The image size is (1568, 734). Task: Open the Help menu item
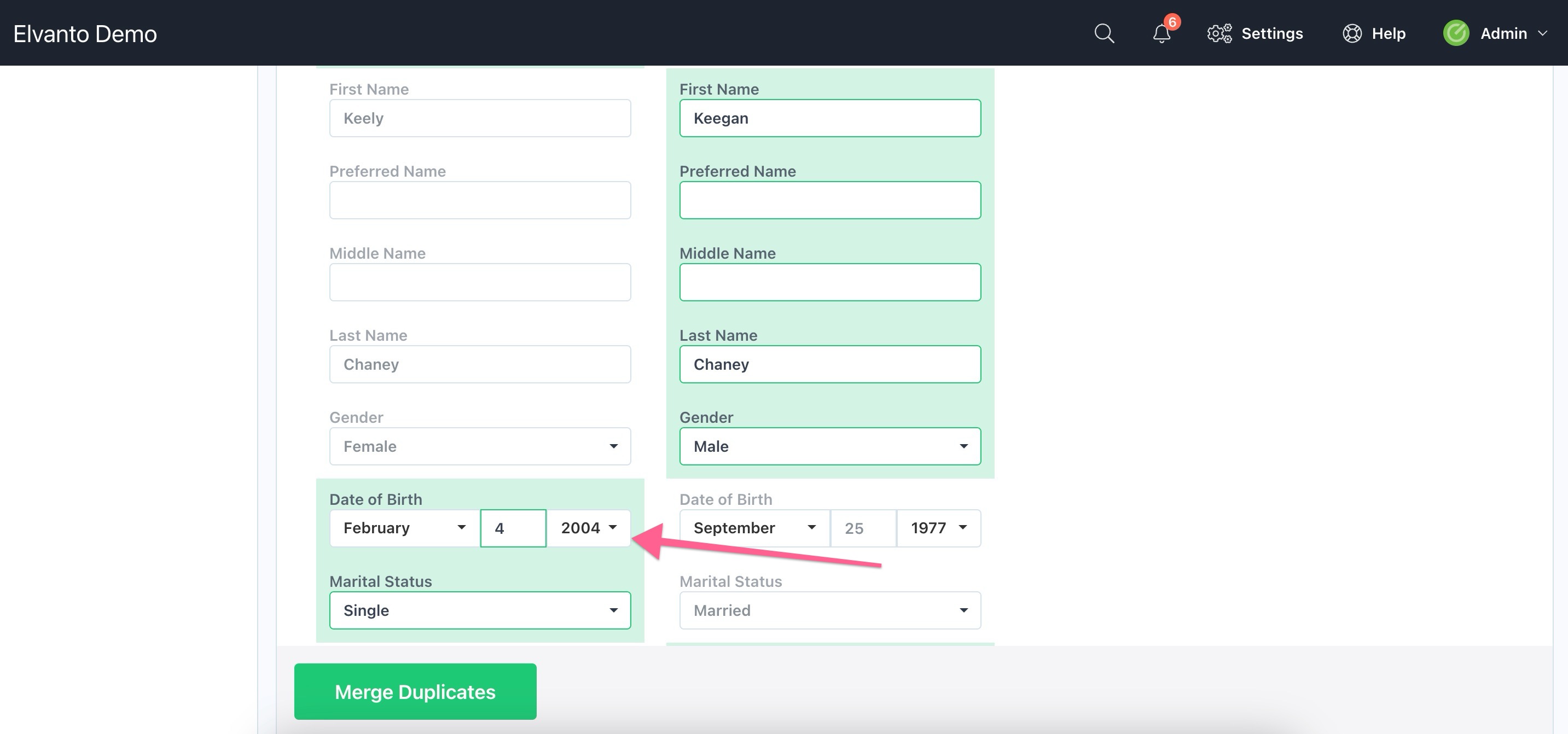click(x=1388, y=33)
